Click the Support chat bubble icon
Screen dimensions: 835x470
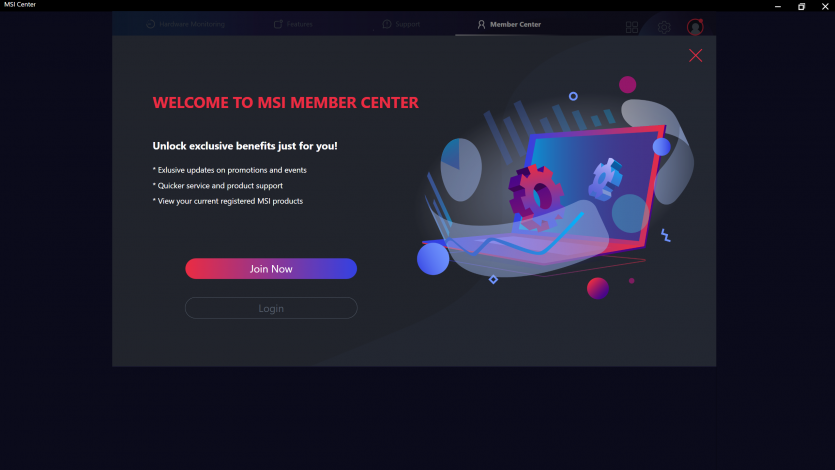(387, 24)
